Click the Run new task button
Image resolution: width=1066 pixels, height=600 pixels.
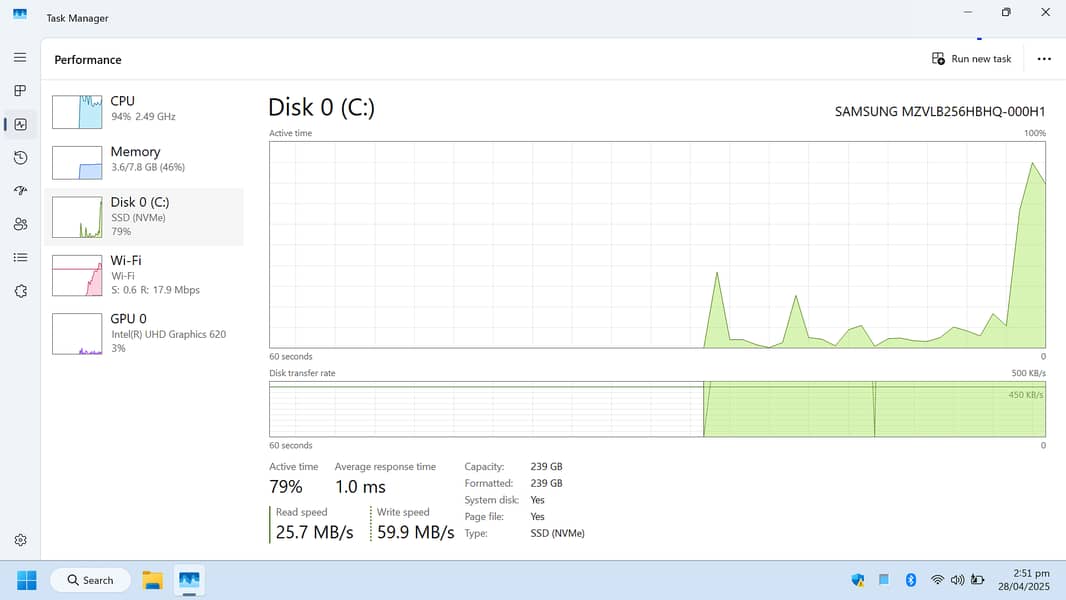coord(971,59)
